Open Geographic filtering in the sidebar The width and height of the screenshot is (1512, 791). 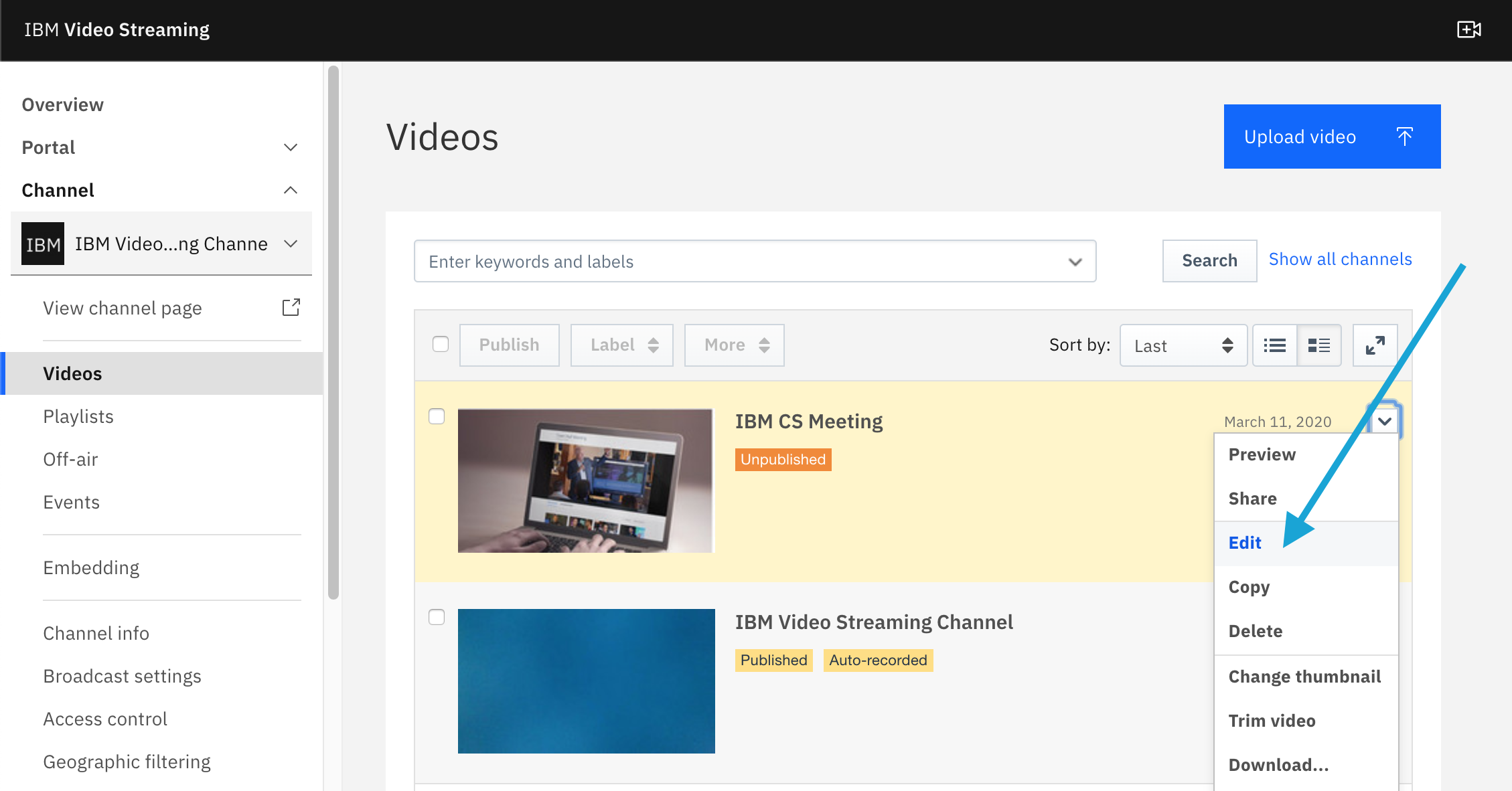[127, 762]
